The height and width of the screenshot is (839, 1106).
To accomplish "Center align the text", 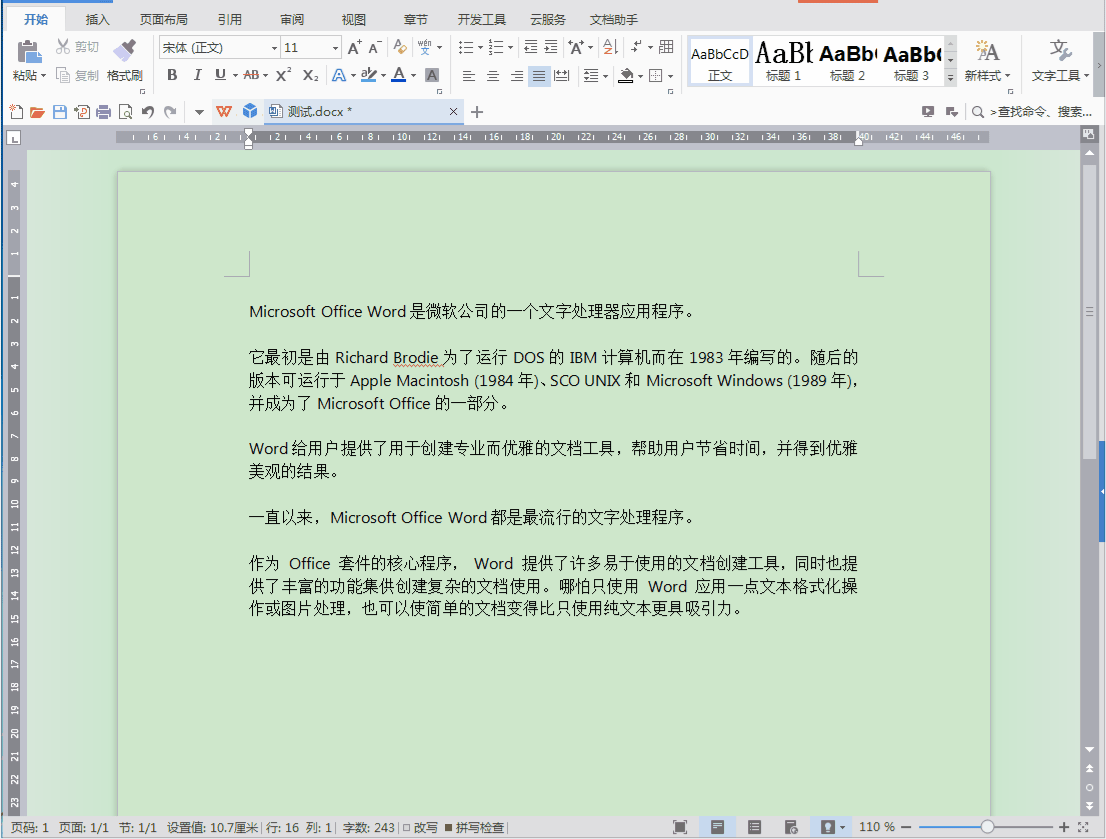I will coord(493,76).
